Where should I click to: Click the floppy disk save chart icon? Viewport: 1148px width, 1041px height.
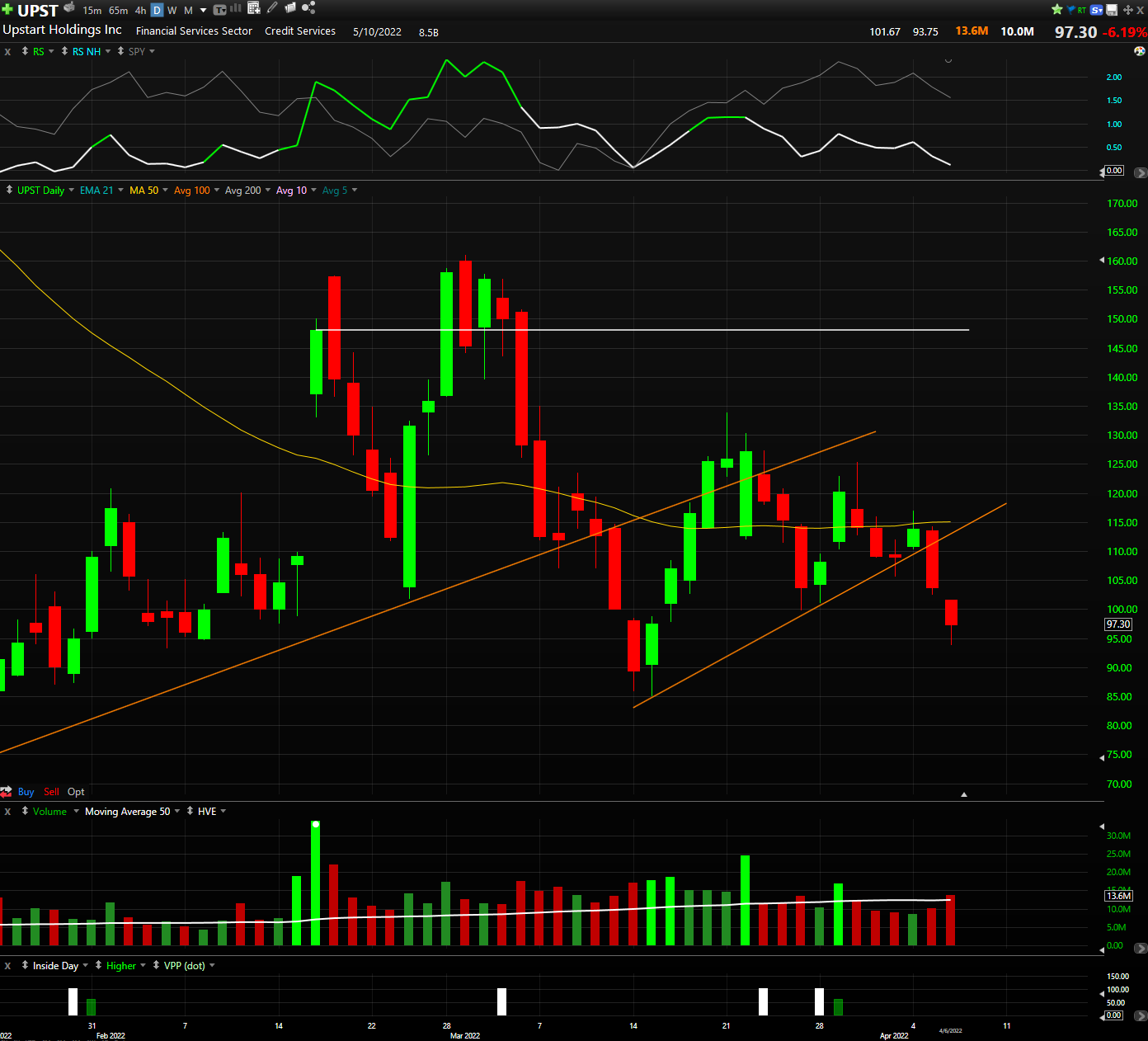pyautogui.click(x=1112, y=10)
